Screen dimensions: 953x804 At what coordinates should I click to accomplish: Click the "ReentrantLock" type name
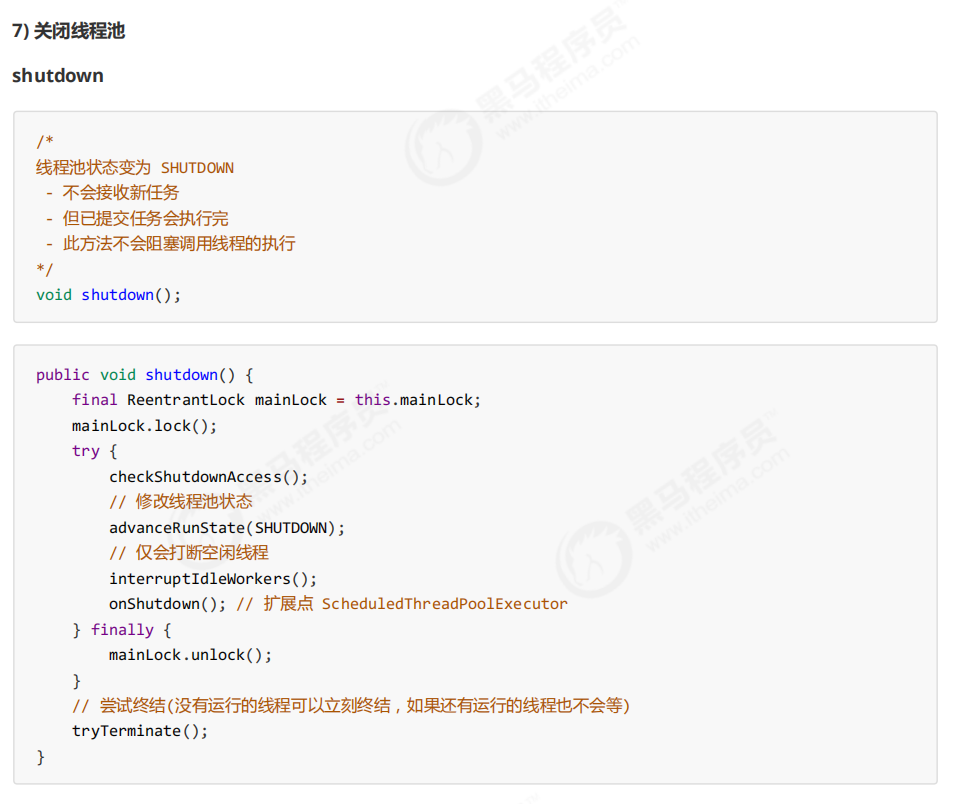tap(185, 400)
